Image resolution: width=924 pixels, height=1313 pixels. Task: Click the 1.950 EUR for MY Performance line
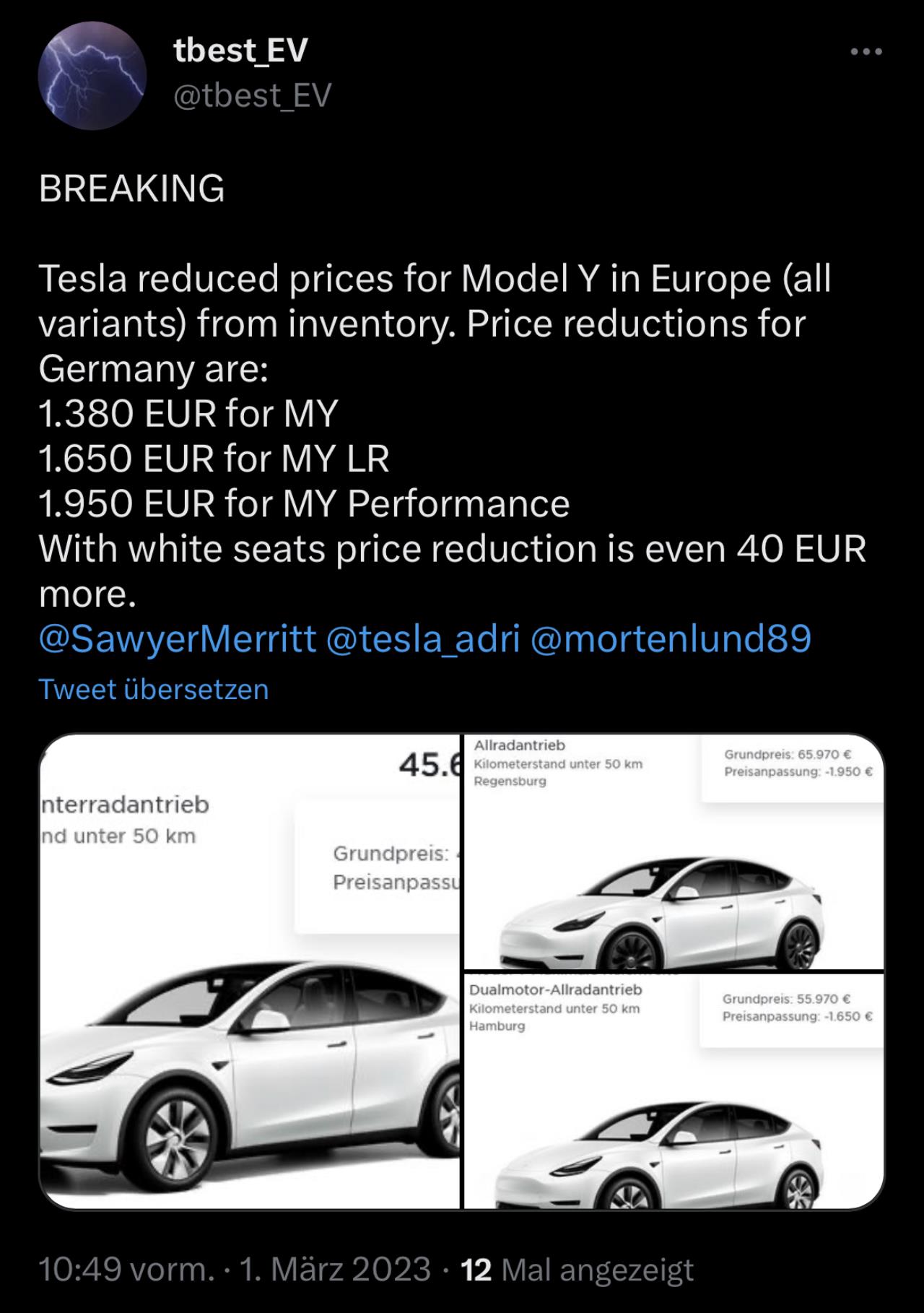tap(304, 503)
